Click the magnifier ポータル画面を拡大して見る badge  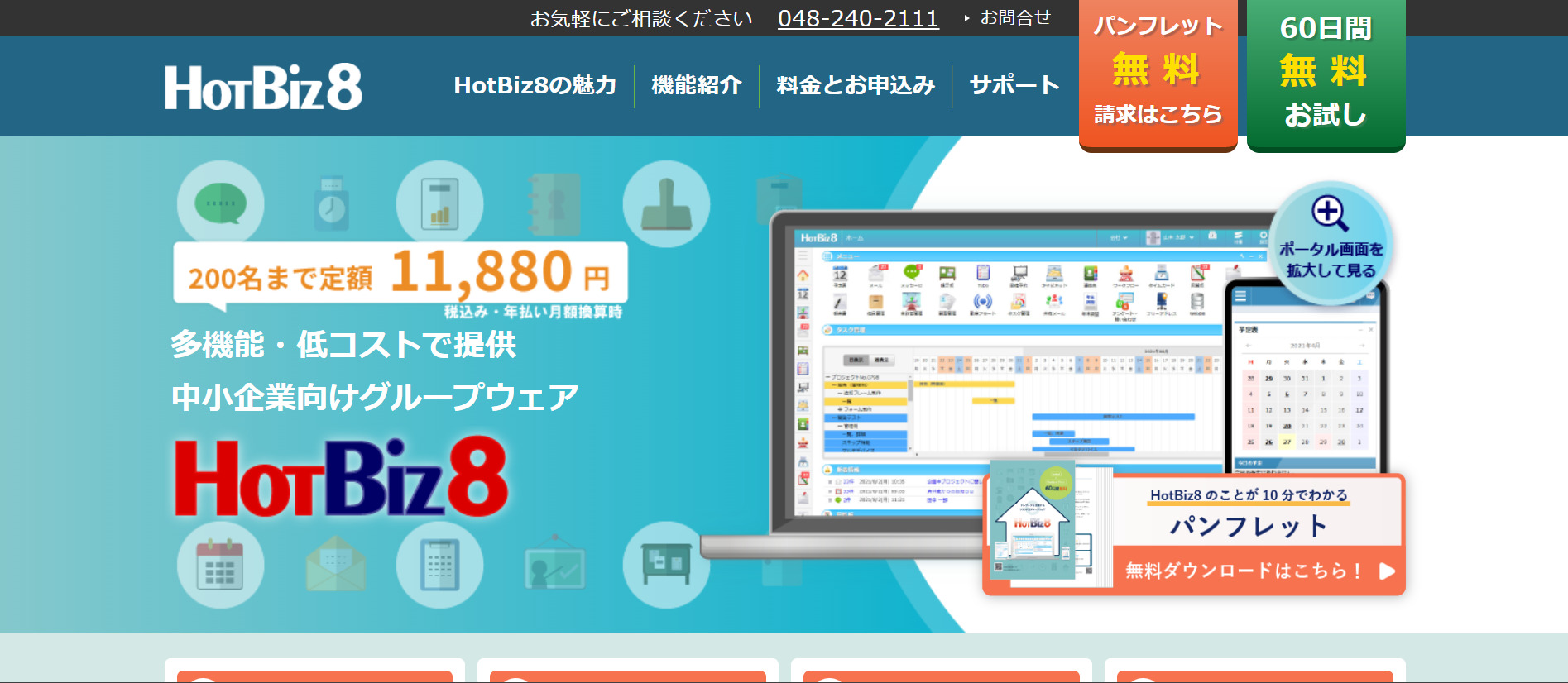pos(1331,244)
